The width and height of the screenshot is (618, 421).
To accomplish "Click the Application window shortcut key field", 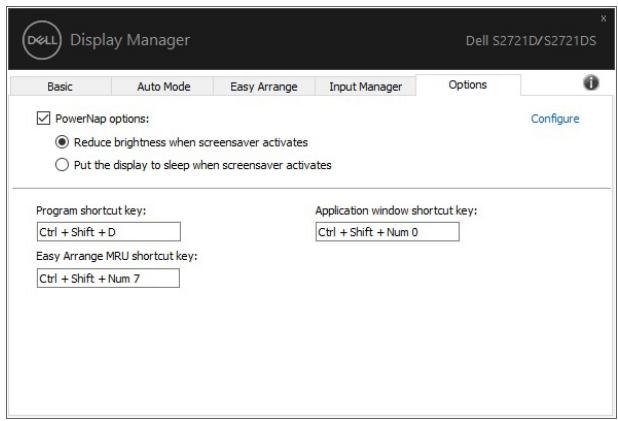I will click(x=387, y=232).
